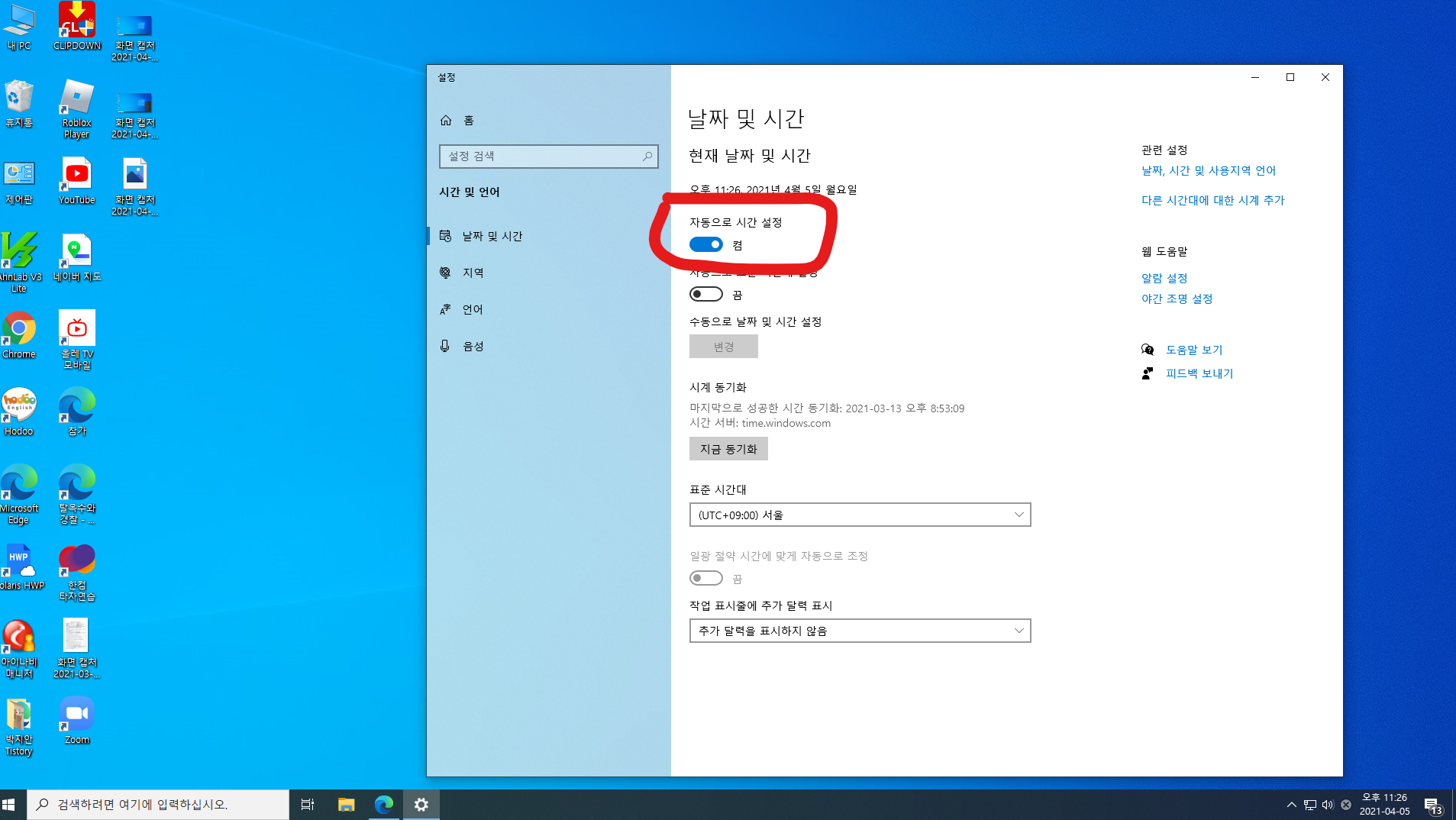Open File Explorer from the taskbar
Viewport: 1456px width, 820px height.
[x=347, y=804]
